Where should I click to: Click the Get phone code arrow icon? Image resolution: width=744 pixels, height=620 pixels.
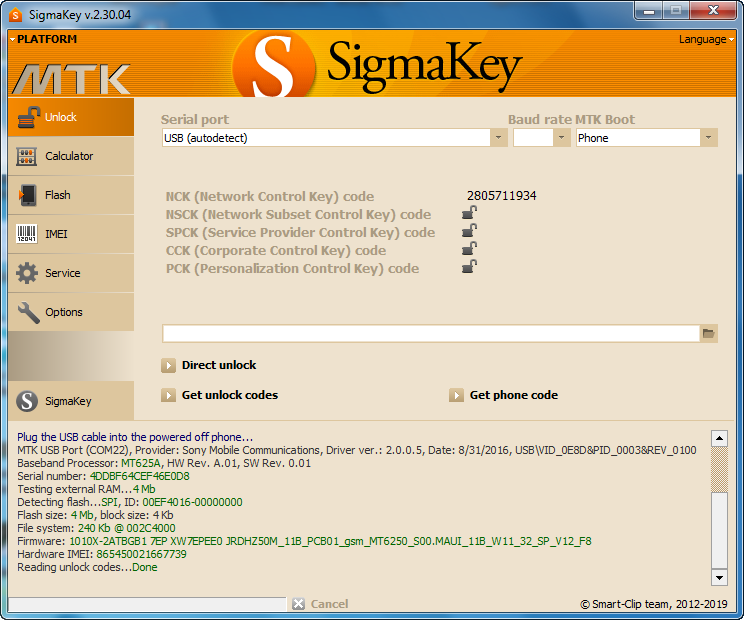456,395
